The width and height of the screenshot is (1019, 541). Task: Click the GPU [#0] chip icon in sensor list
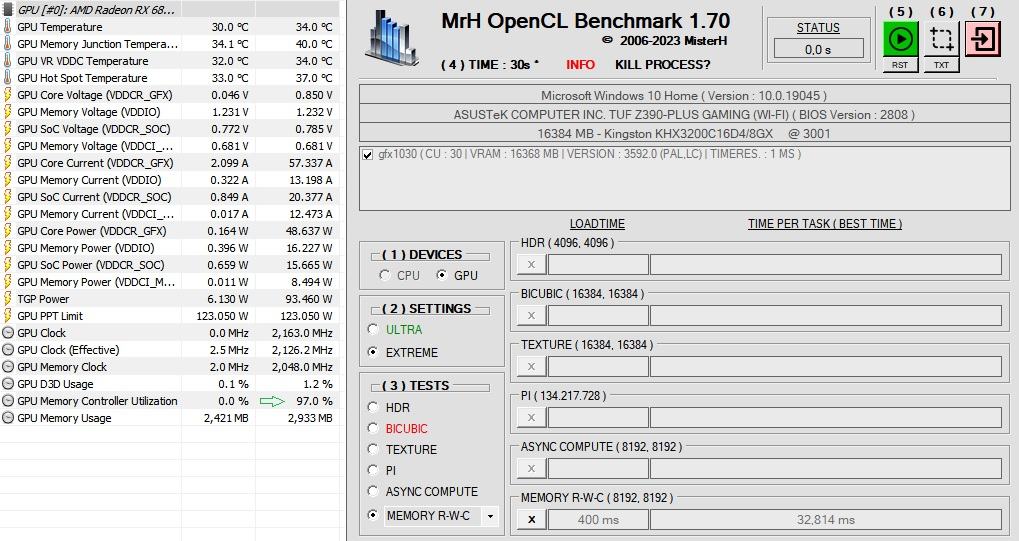click(x=8, y=10)
